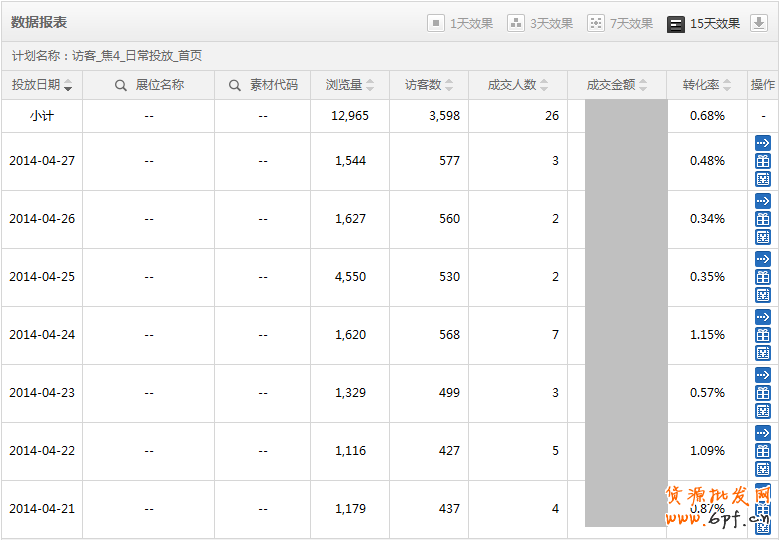Click grid icon in 2014-04-25 row

pyautogui.click(x=763, y=295)
